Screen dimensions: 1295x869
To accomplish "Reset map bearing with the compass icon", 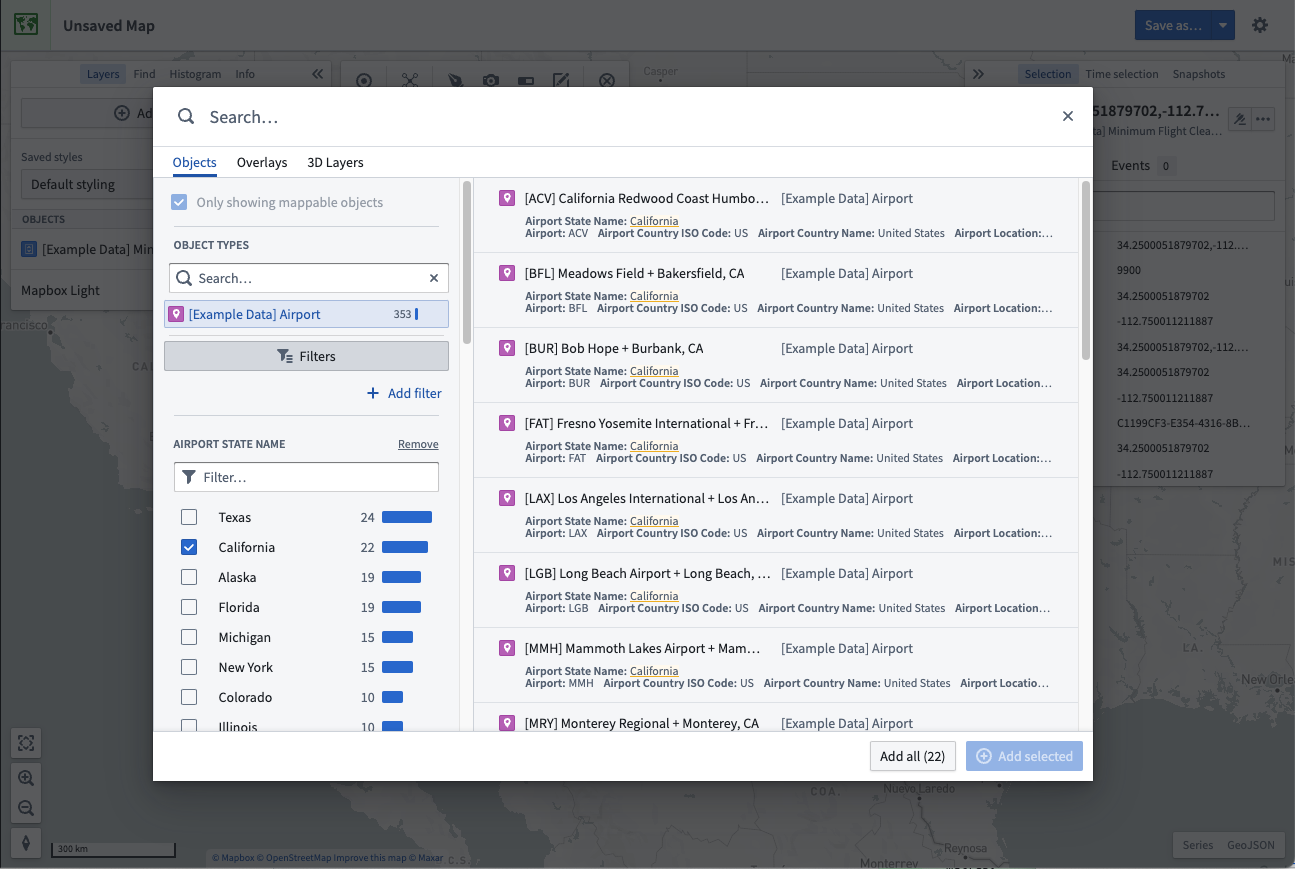I will pyautogui.click(x=26, y=842).
